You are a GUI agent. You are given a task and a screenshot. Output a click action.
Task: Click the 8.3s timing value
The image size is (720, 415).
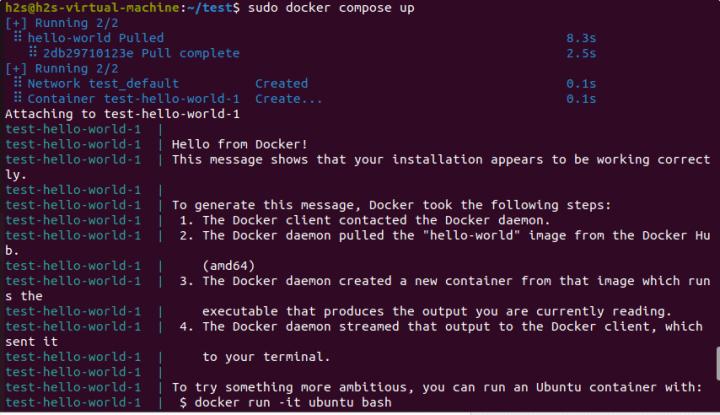click(581, 38)
